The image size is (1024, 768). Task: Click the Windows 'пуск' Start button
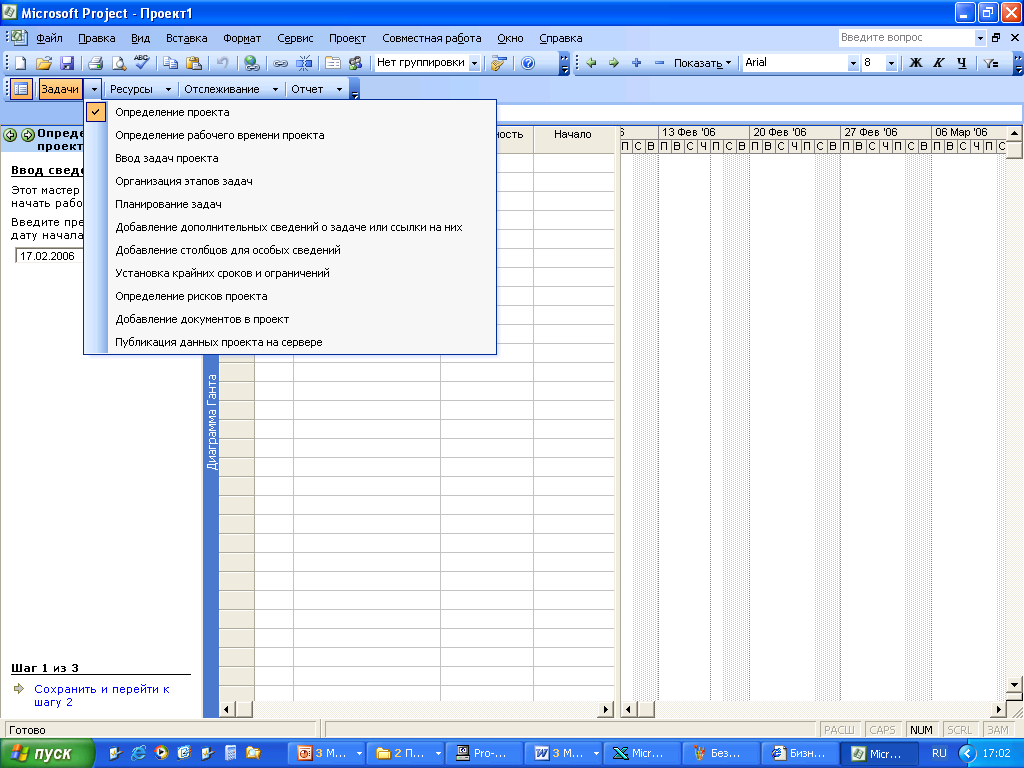48,753
